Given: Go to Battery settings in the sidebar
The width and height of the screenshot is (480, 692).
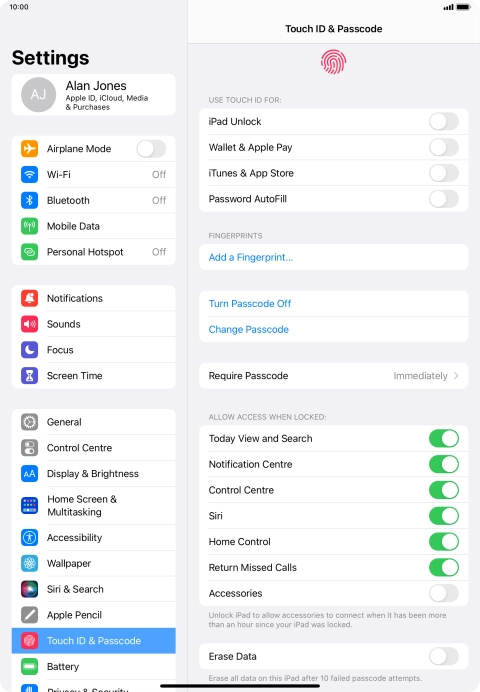Looking at the screenshot, I should tap(94, 666).
